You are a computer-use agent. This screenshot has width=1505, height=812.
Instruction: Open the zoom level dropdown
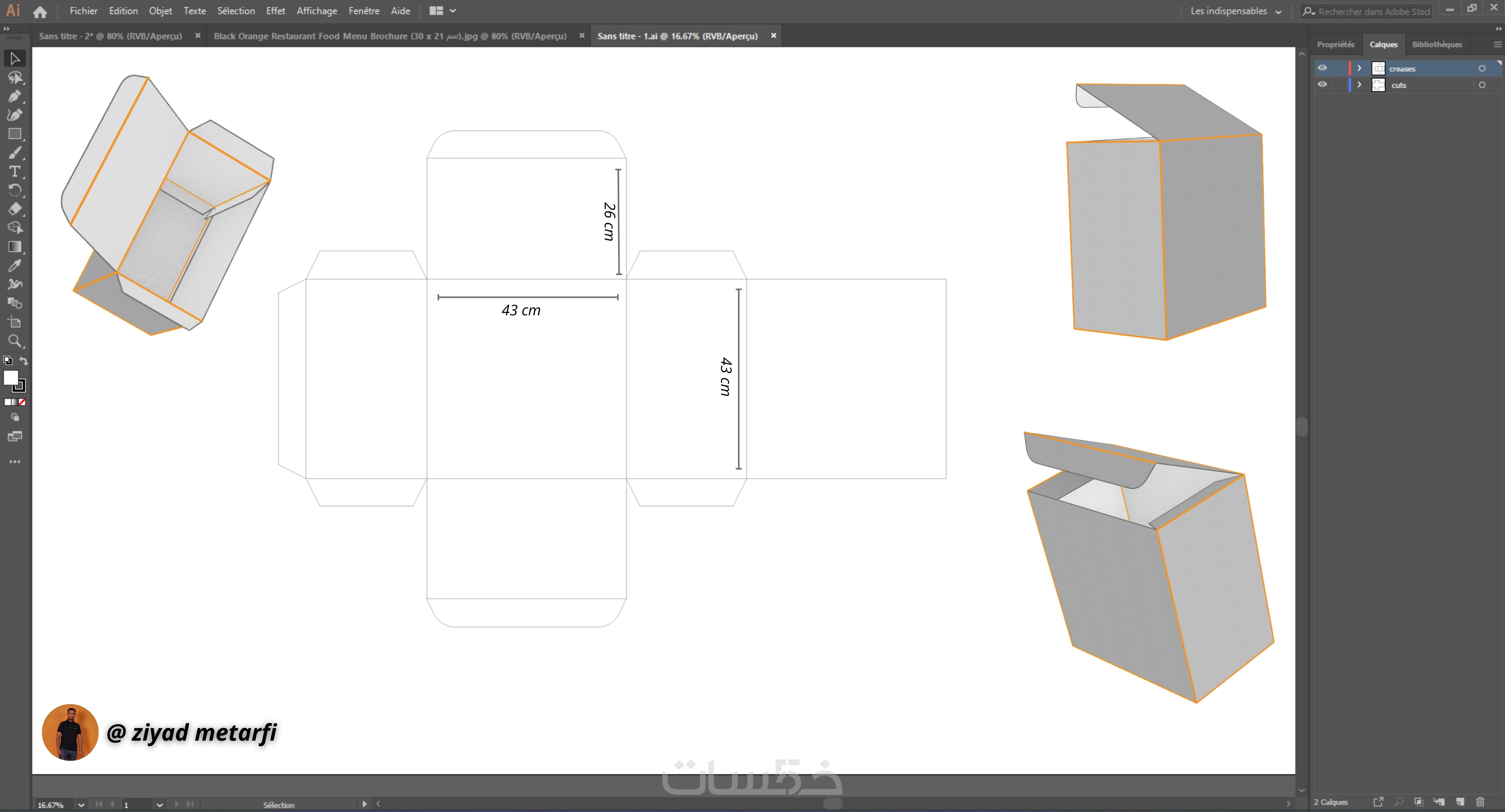click(81, 805)
